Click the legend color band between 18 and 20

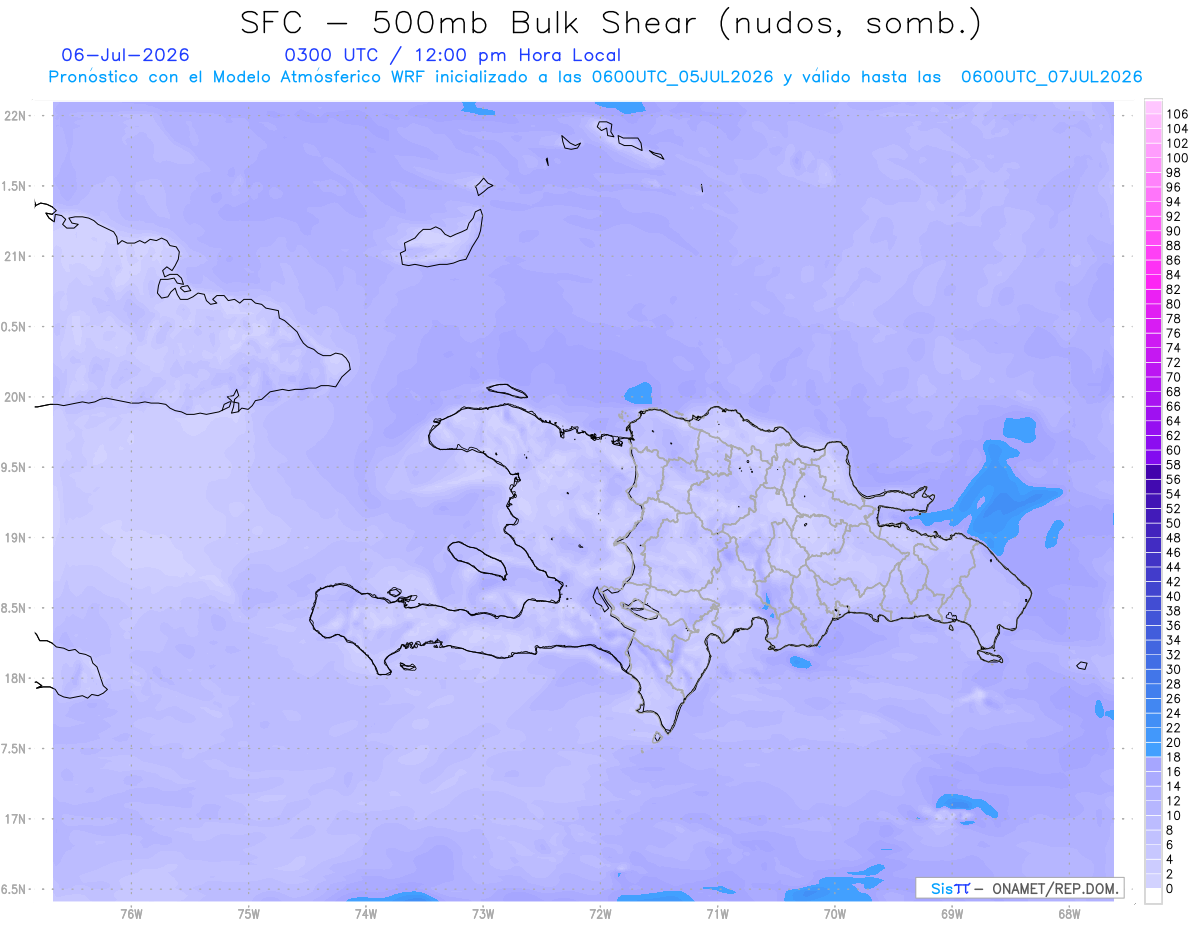click(x=1153, y=749)
